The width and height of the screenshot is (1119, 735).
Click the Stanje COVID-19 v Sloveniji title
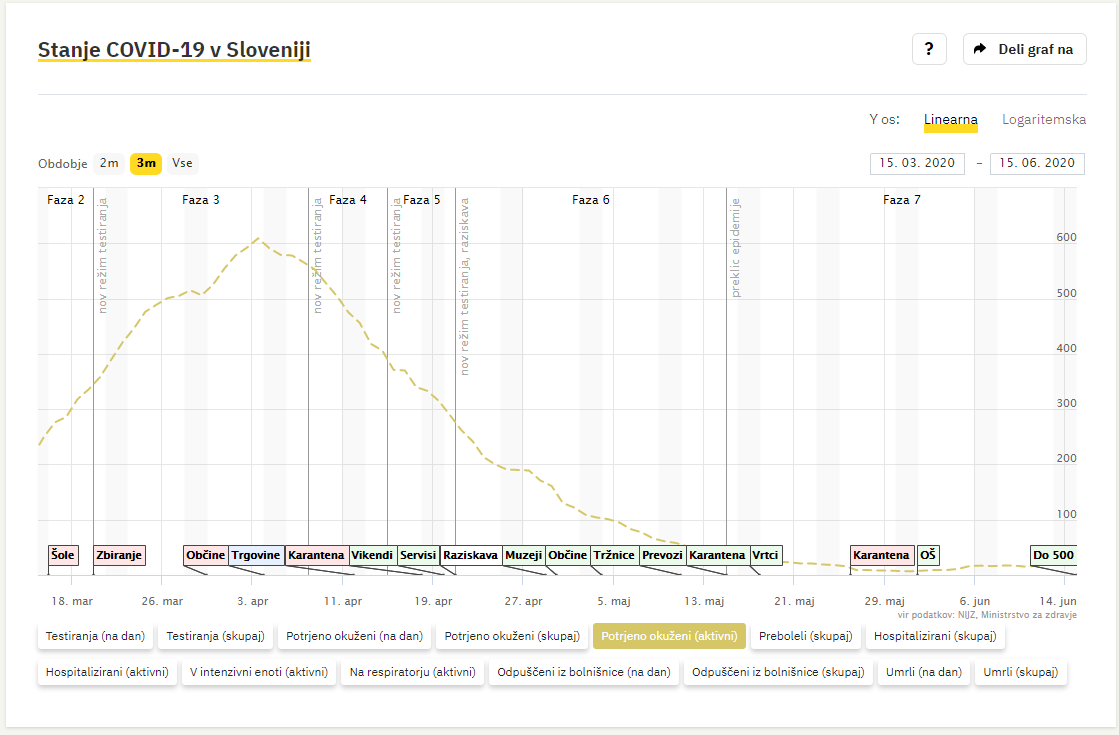click(x=174, y=50)
